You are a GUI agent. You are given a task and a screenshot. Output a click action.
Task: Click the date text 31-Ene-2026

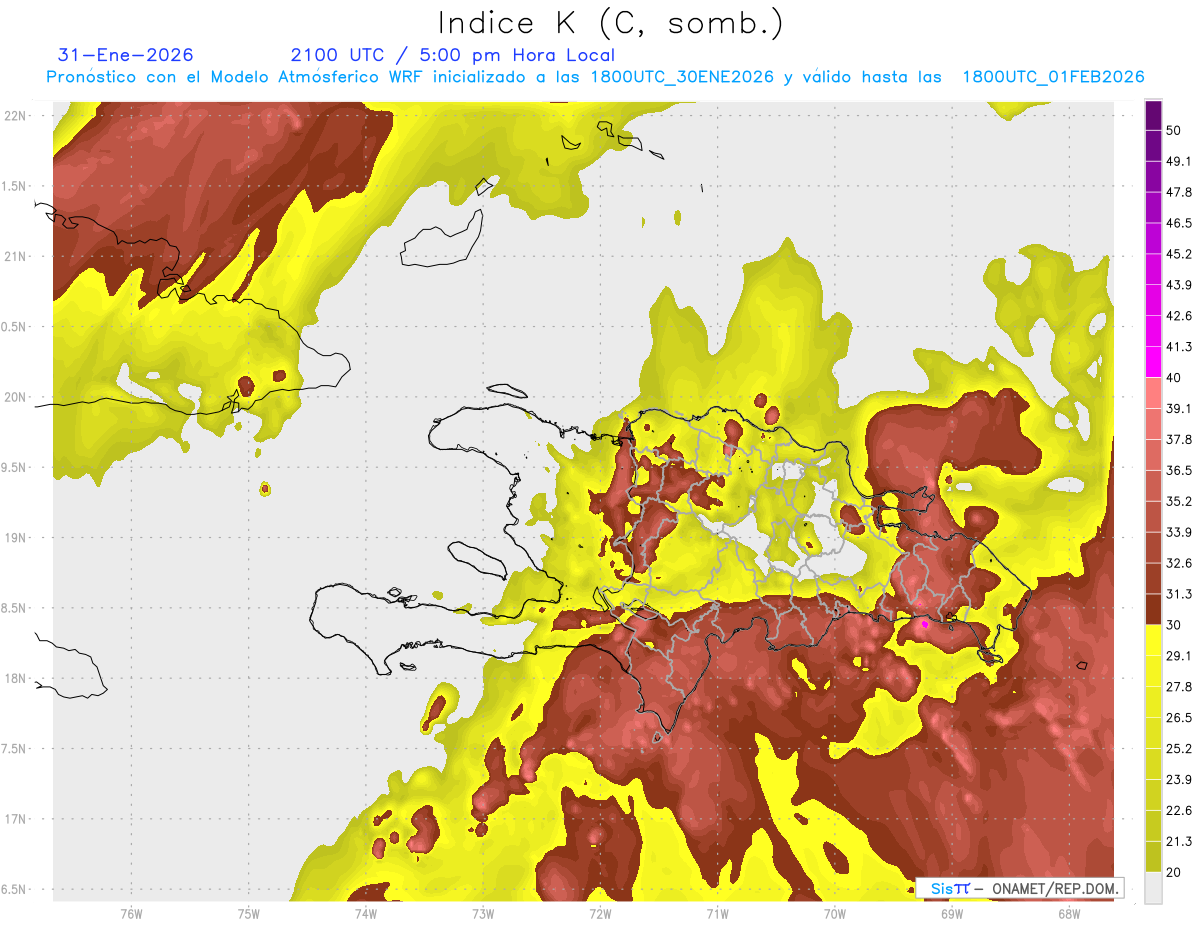click(x=126, y=55)
